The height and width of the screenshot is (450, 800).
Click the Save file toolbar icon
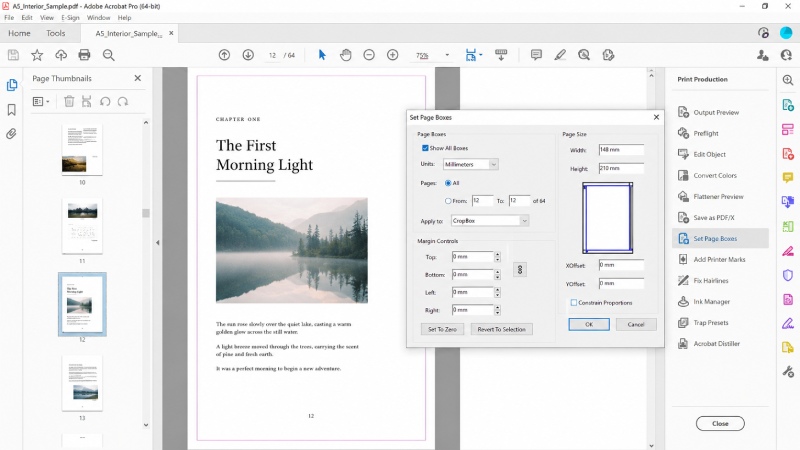click(x=13, y=55)
